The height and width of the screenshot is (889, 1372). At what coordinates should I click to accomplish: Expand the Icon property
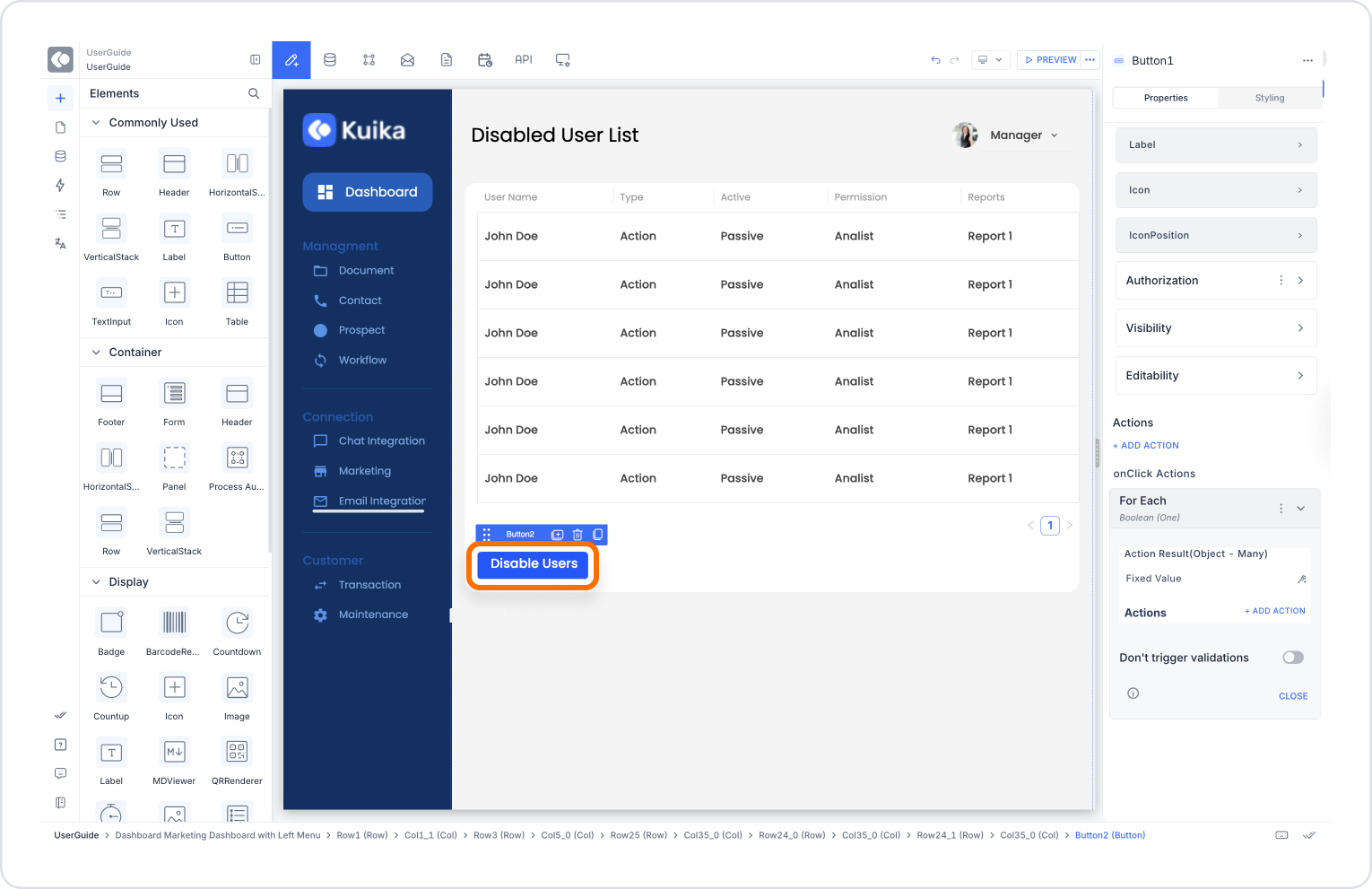point(1216,190)
